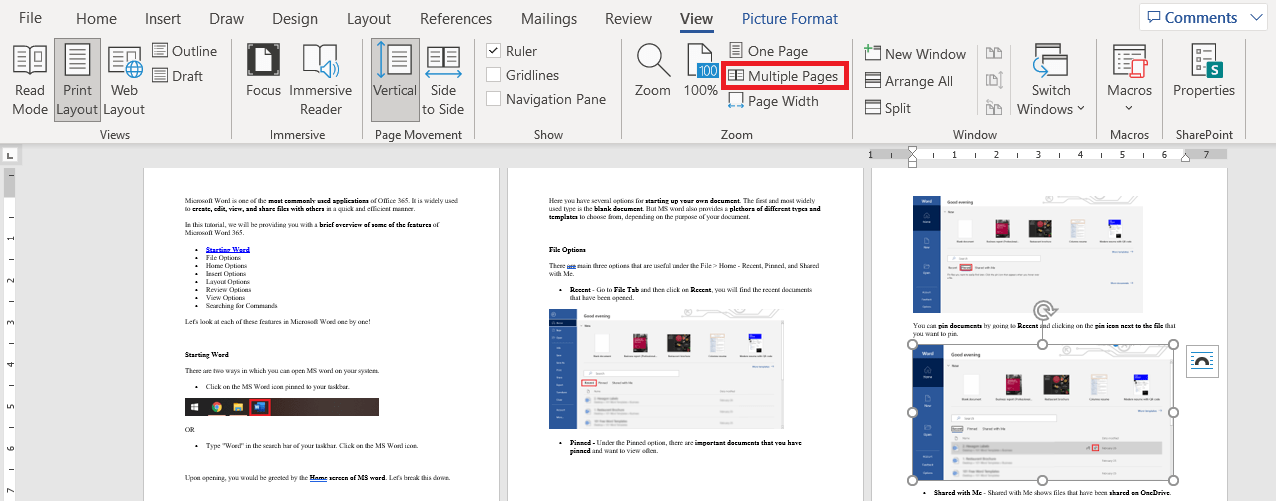The height and width of the screenshot is (501, 1276).
Task: Click the picture rotation handle
Action: point(1041,310)
